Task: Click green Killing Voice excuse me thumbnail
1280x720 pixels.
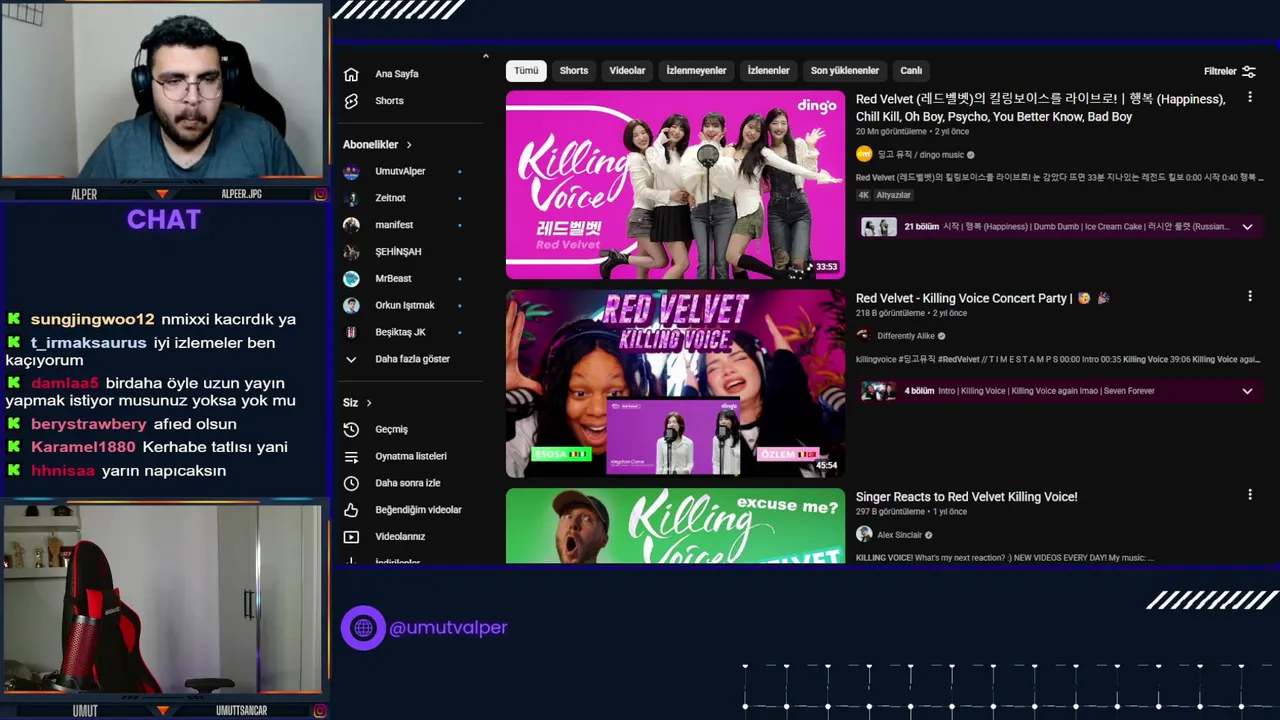Action: (x=675, y=526)
